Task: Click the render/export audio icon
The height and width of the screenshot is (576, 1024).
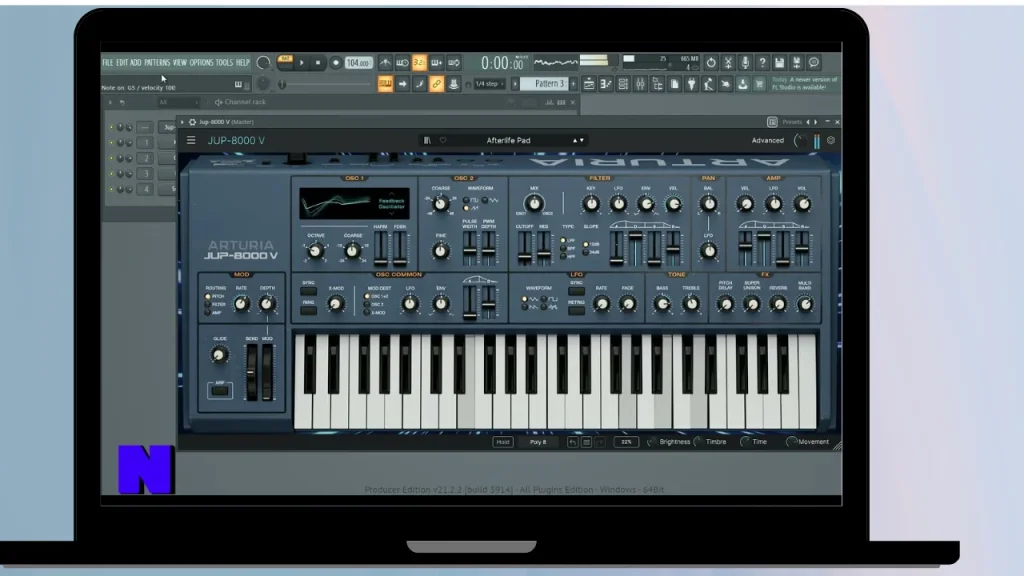Action: (796, 63)
